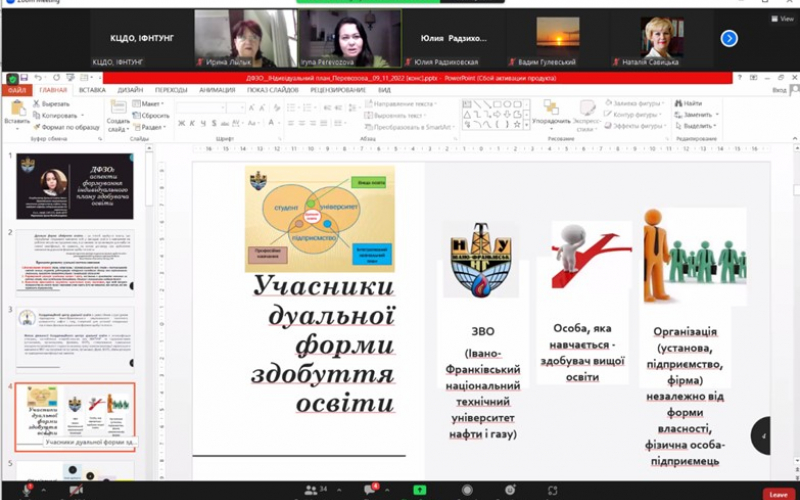Open the font name combo box
The width and height of the screenshot is (800, 500).
(201, 108)
